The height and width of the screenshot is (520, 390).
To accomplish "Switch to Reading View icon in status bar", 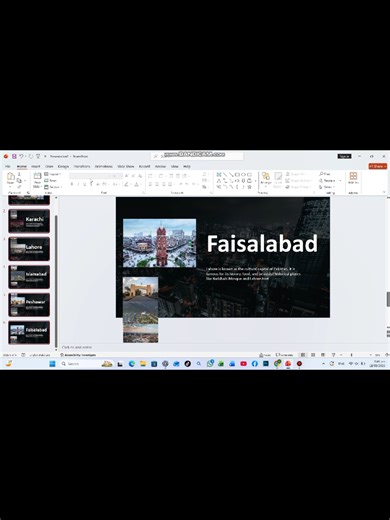I will [323, 355].
